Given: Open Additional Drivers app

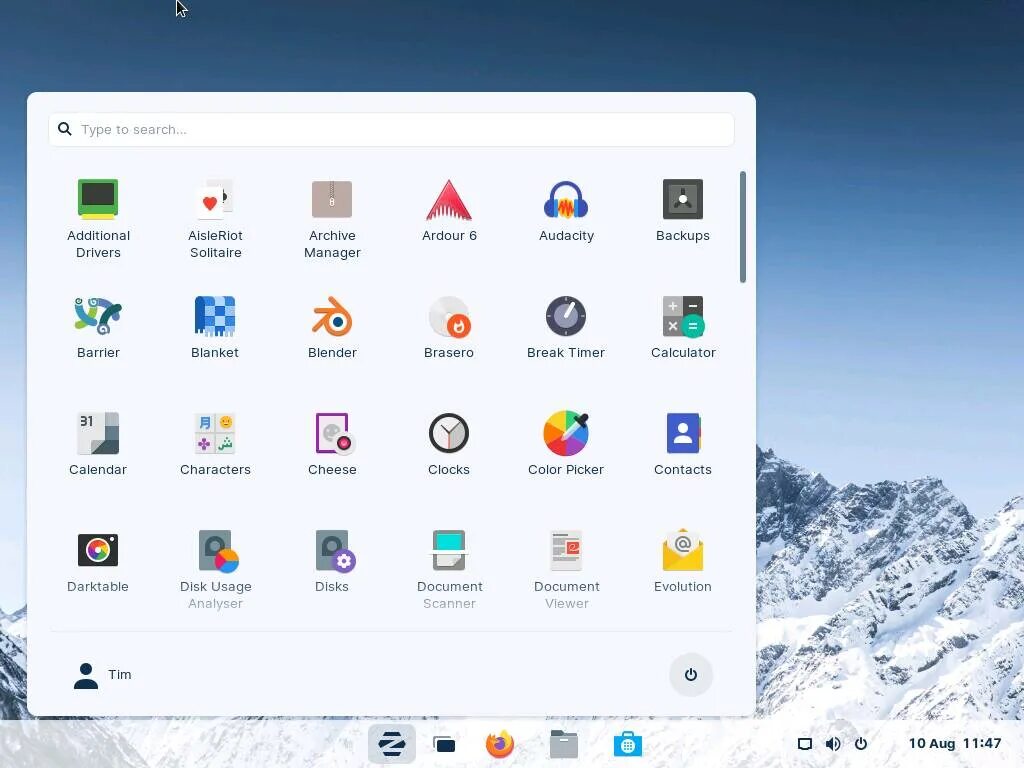Looking at the screenshot, I should 98,219.
